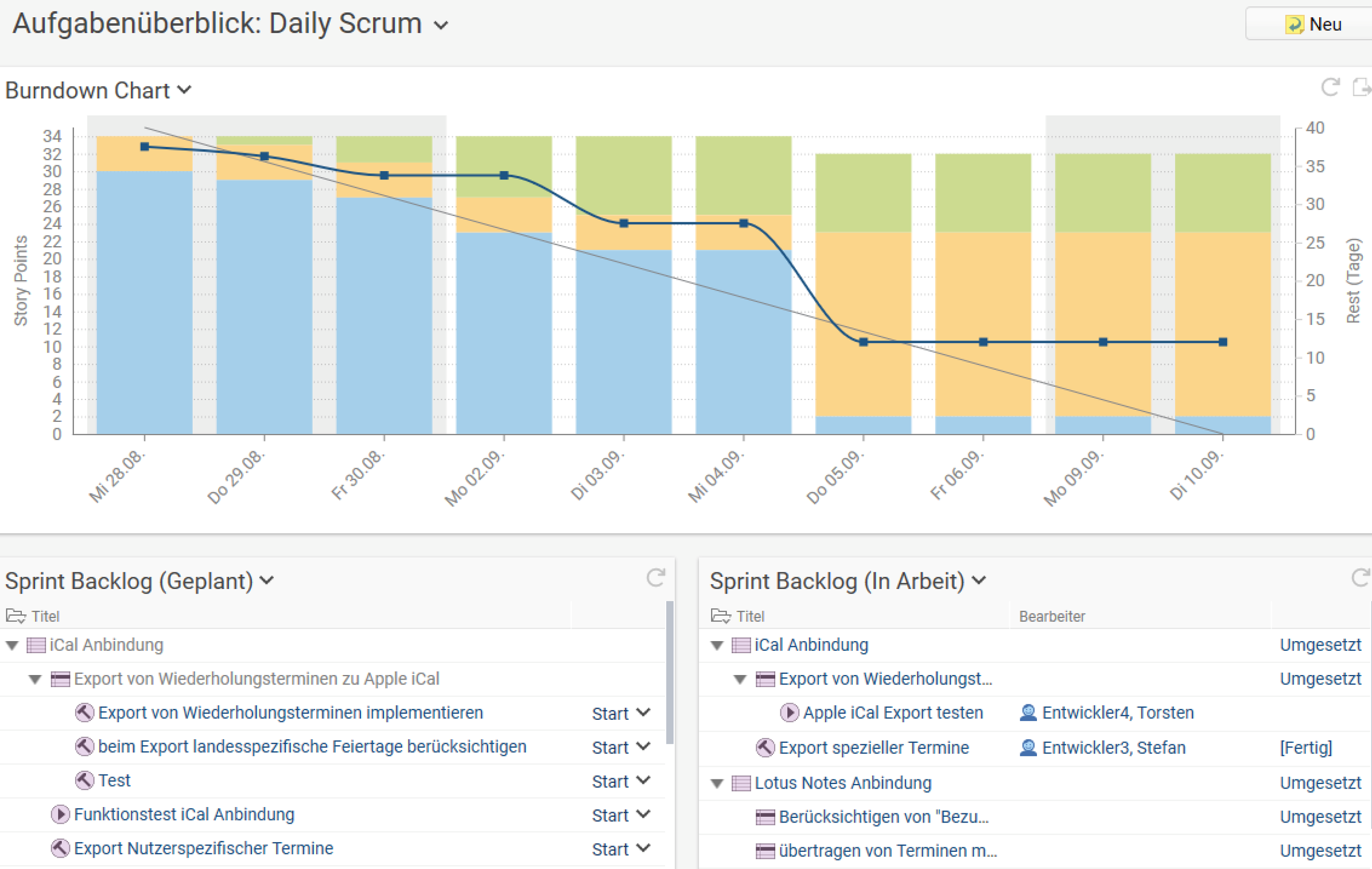Viewport: 1372px width, 869px height.
Task: Click the hammer icon of the Test task
Action: tap(84, 781)
